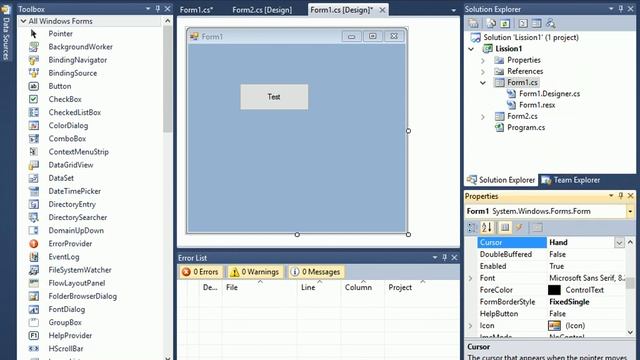Select the HelpProvider toolbox component
This screenshot has width=640, height=360.
70,335
